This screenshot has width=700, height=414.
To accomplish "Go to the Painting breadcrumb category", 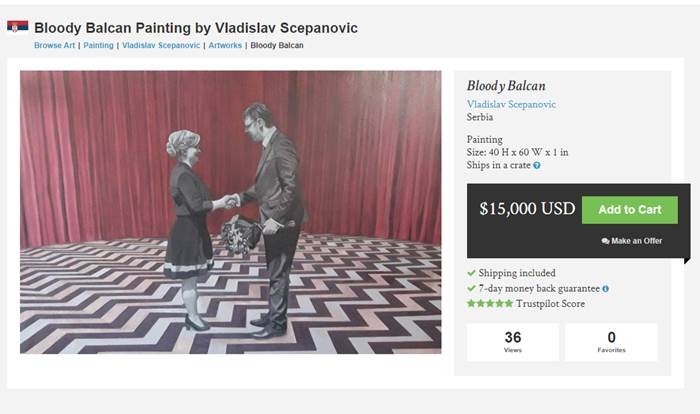I will pyautogui.click(x=98, y=45).
